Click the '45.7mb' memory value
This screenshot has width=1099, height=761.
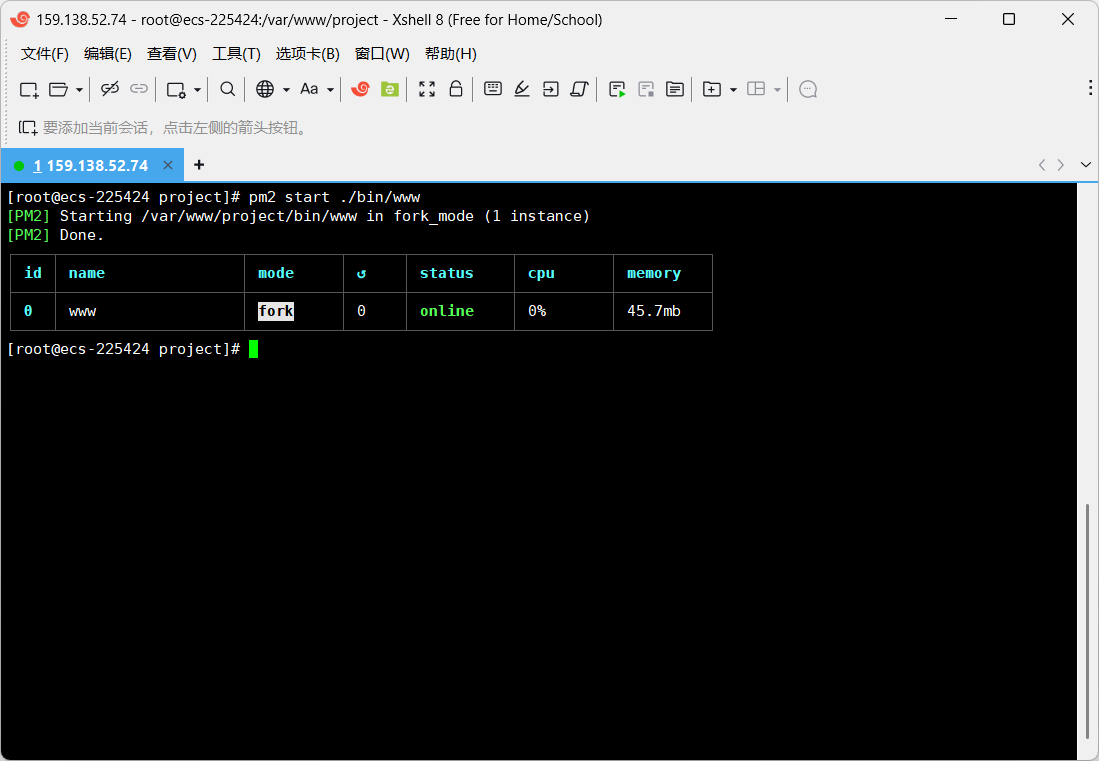(654, 311)
